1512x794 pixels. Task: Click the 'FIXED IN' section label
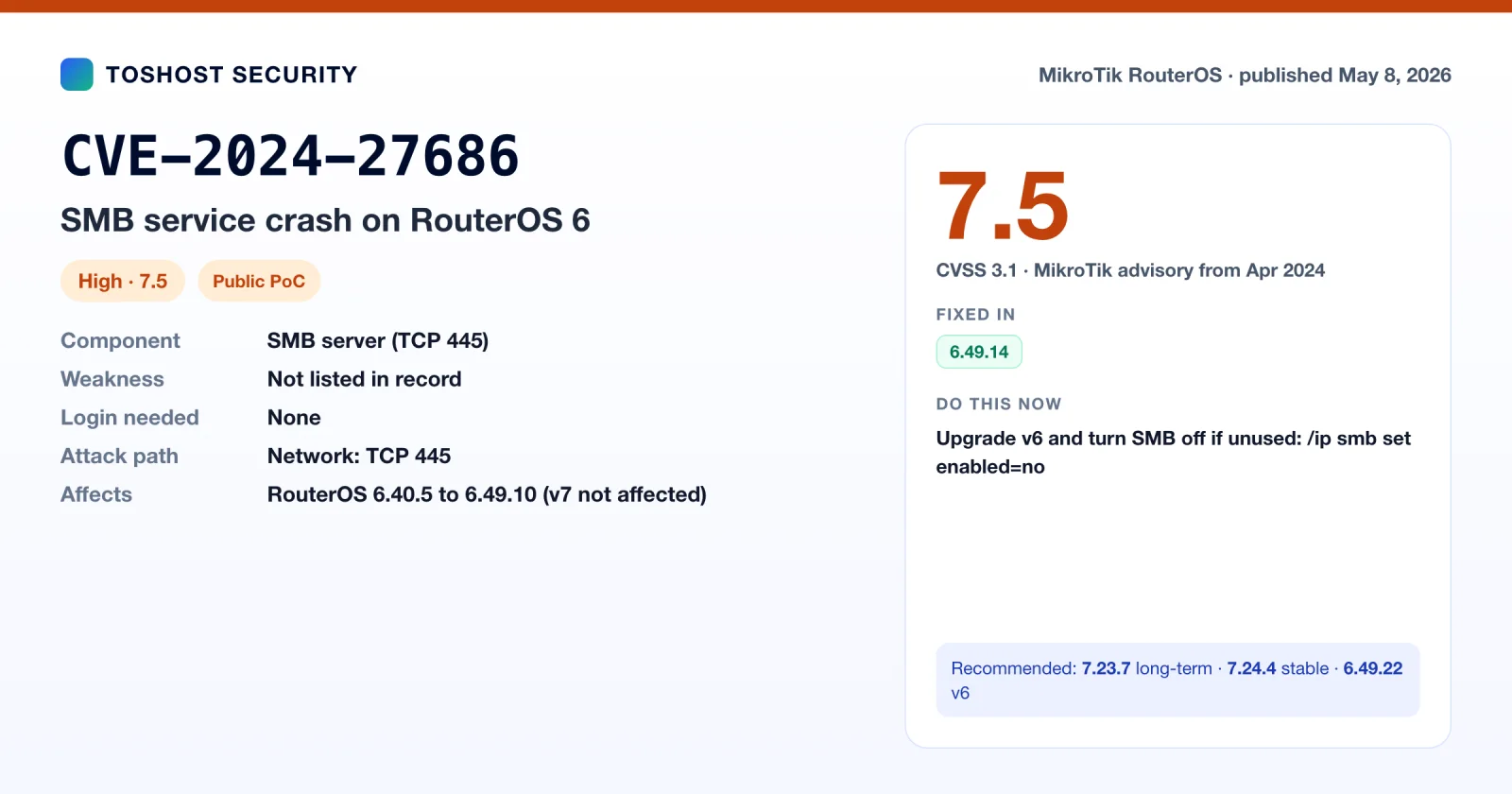975,315
